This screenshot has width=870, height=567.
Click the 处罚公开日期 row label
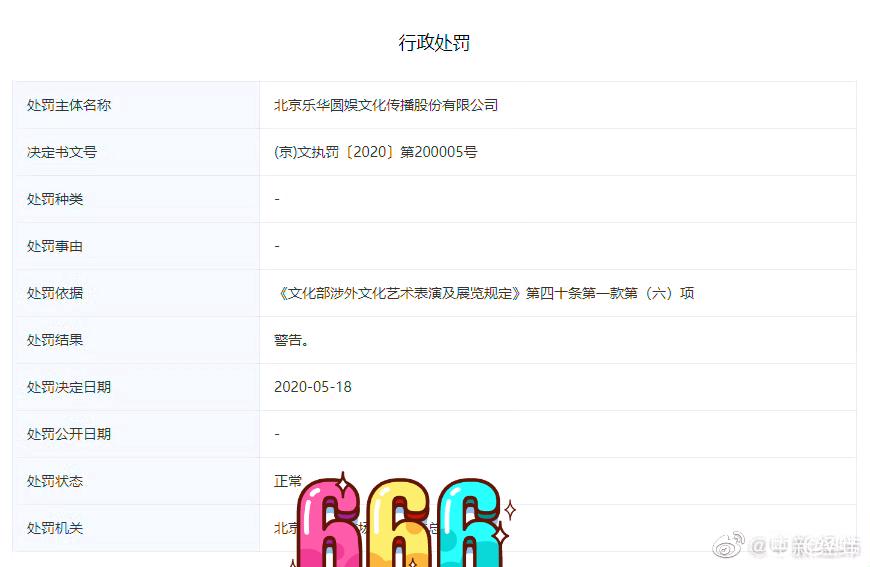pyautogui.click(x=69, y=434)
